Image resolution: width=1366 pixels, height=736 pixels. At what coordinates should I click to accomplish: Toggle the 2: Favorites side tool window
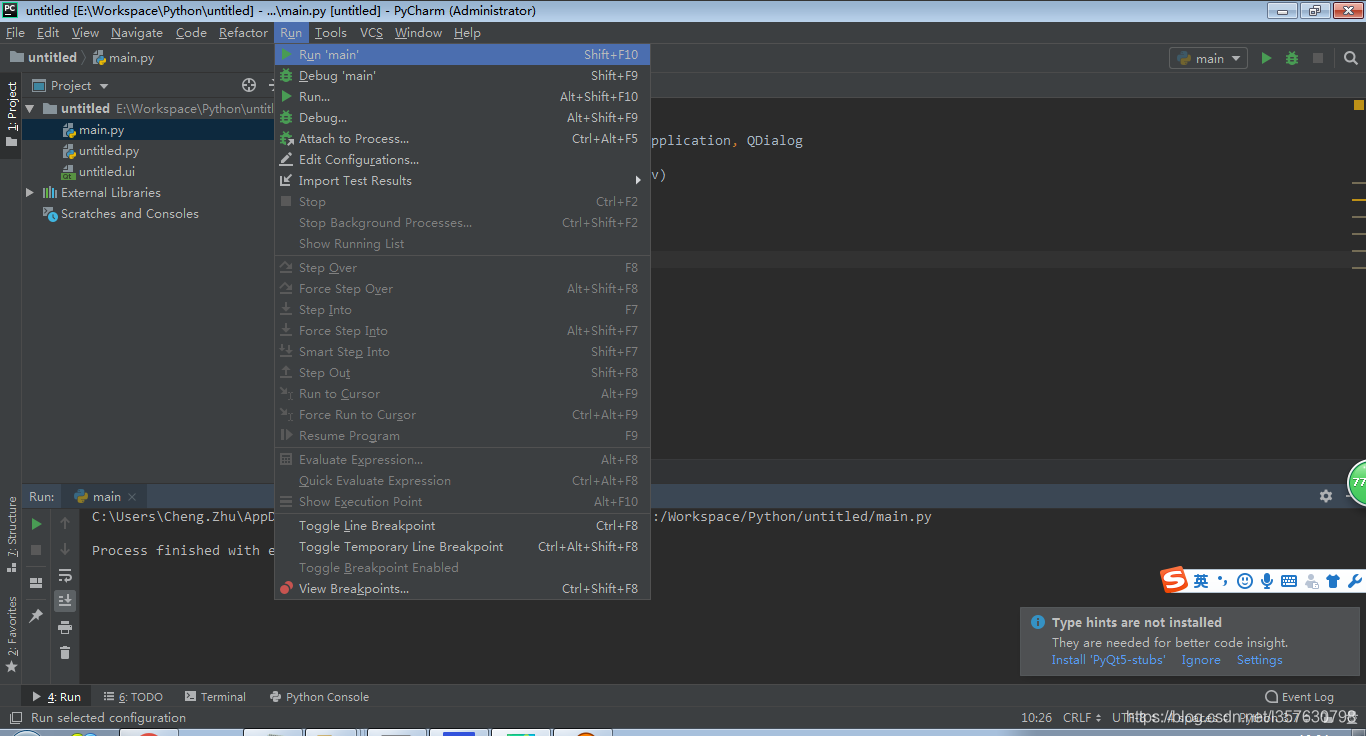pyautogui.click(x=11, y=634)
